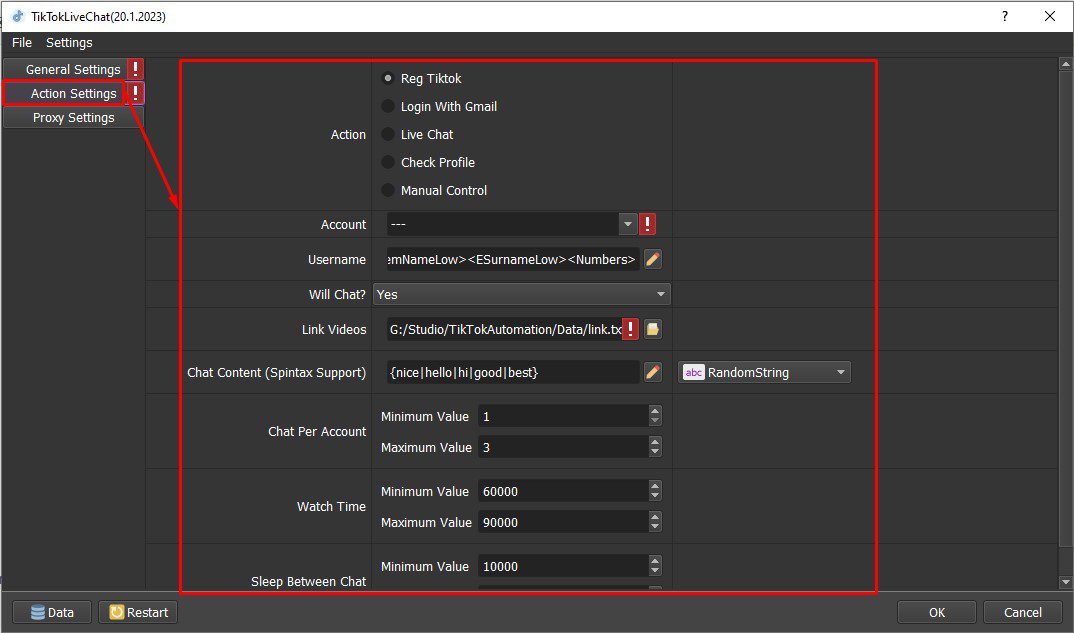Open the Account dropdown
Image resolution: width=1074 pixels, height=633 pixels.
(x=512, y=224)
